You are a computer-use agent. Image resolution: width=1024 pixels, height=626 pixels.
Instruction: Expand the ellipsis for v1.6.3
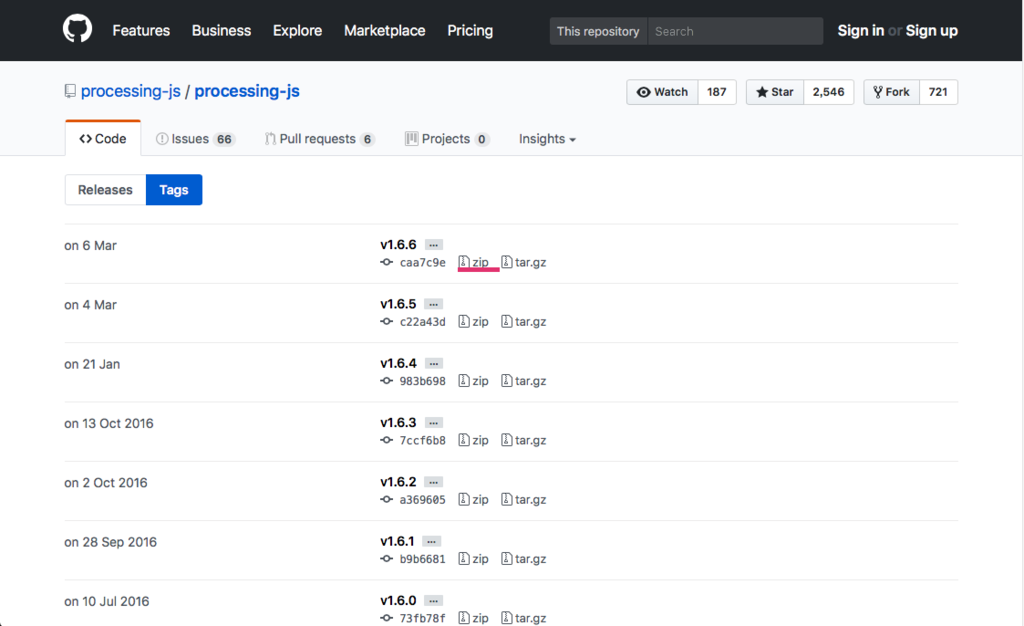coord(434,423)
